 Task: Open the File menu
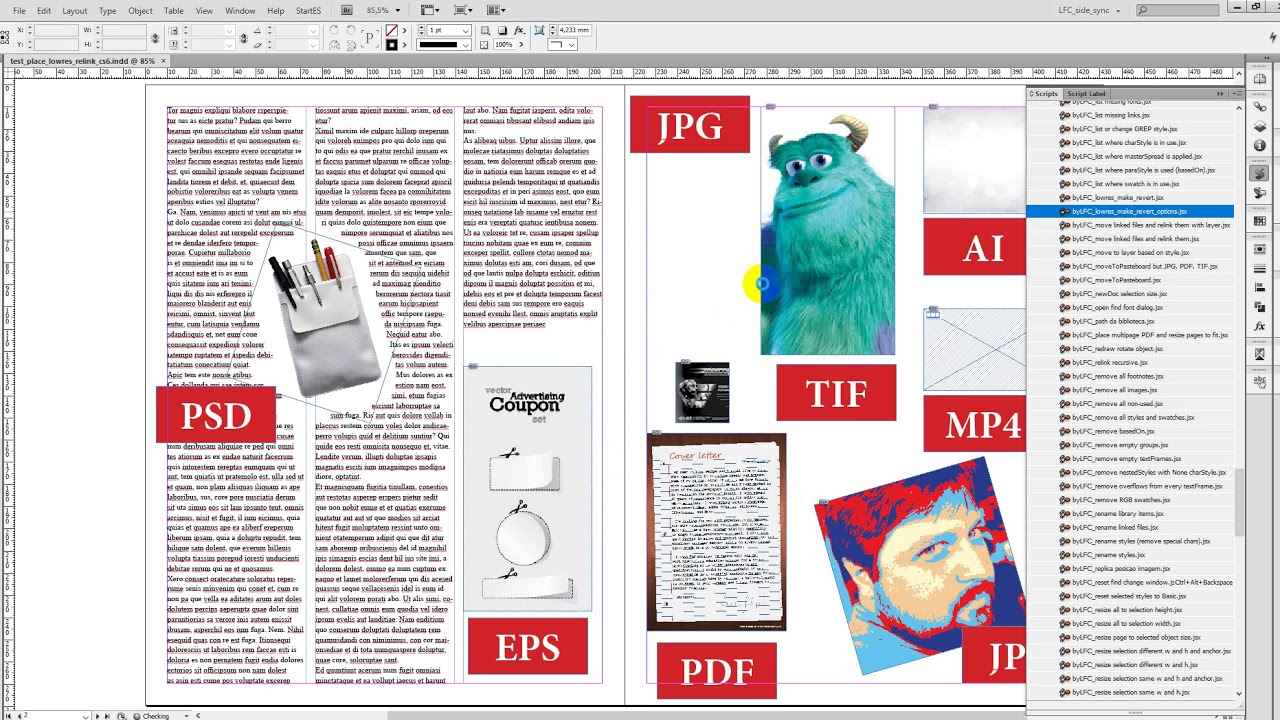click(x=19, y=11)
